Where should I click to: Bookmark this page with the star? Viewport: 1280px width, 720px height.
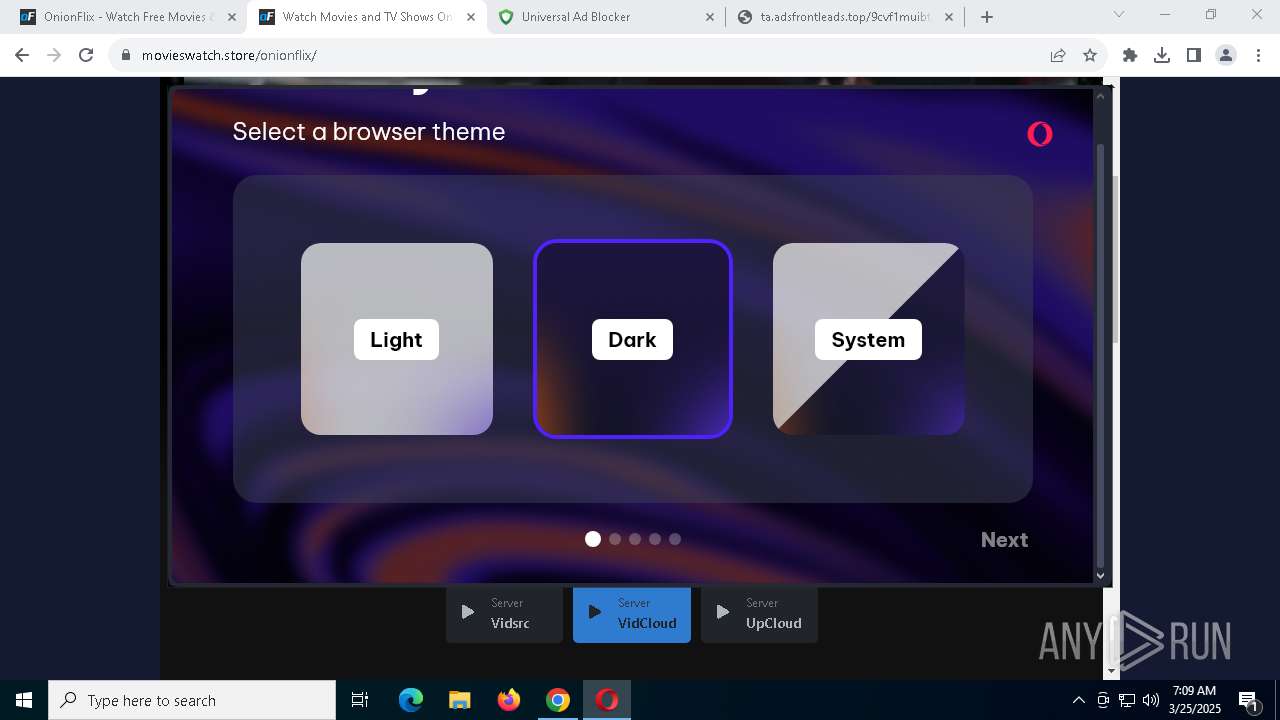[1090, 55]
